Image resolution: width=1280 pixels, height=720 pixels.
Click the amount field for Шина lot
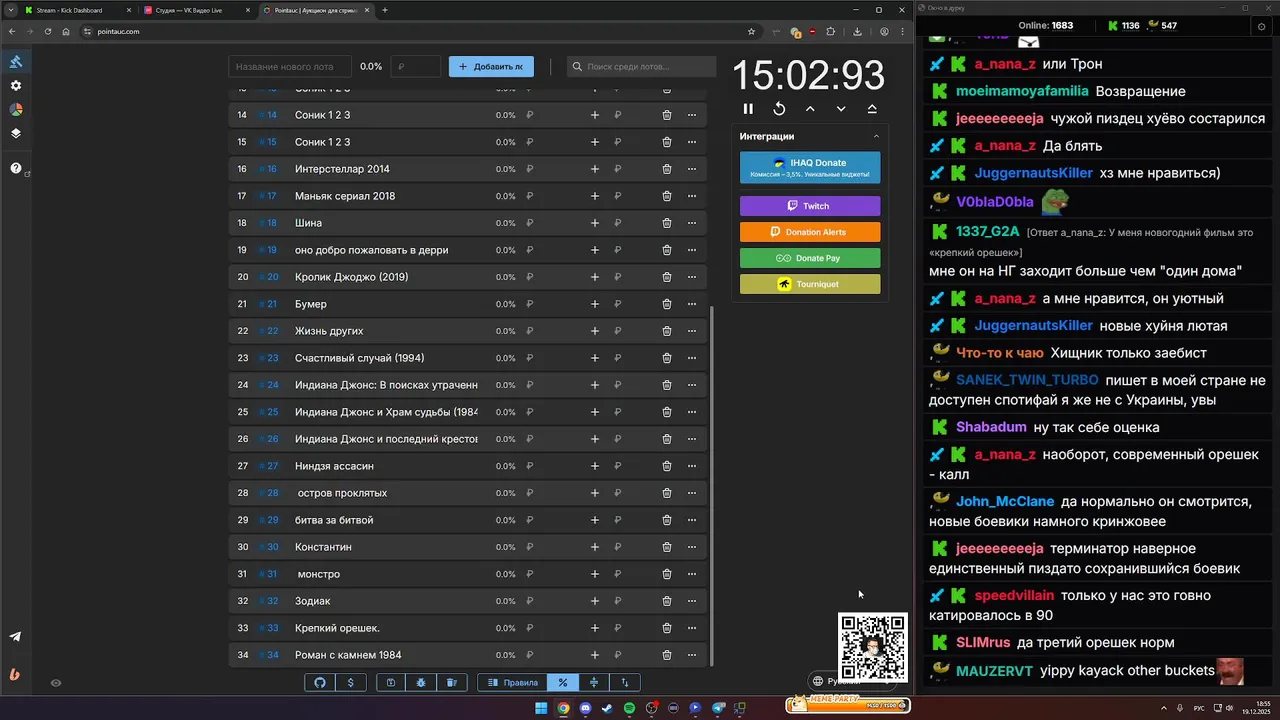click(x=550, y=223)
